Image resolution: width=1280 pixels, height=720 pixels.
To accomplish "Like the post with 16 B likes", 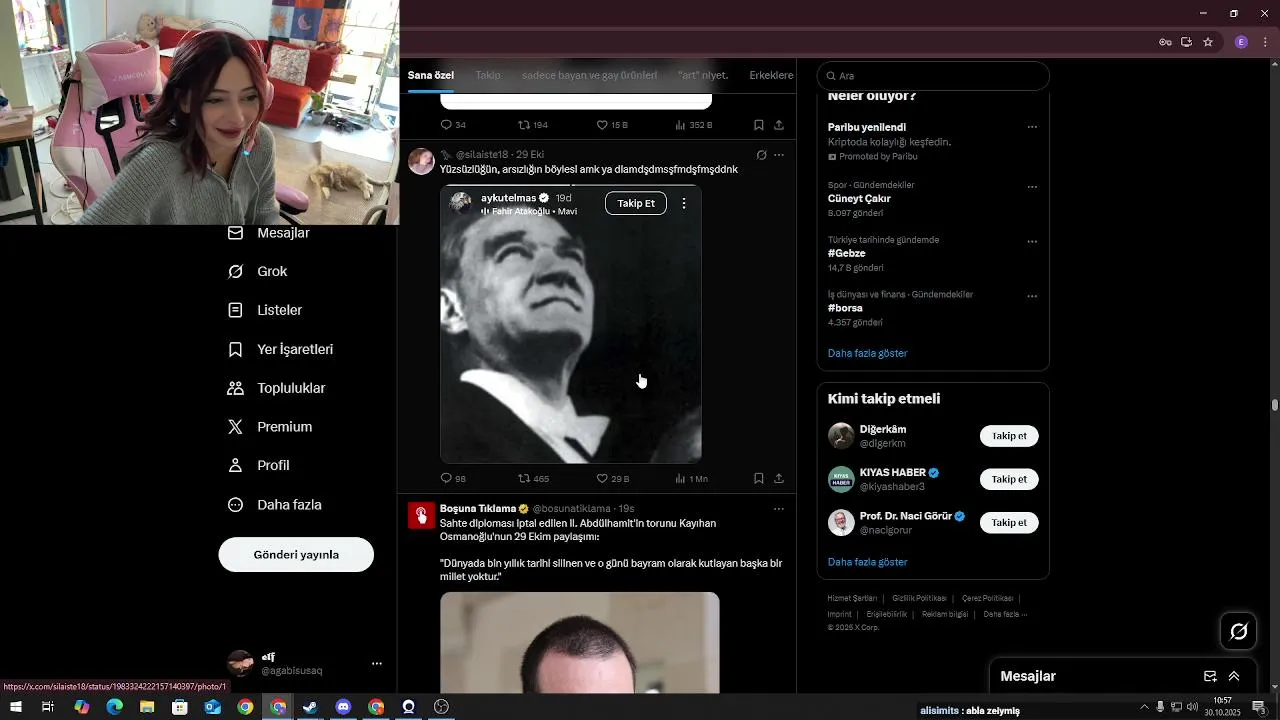I will 612,125.
